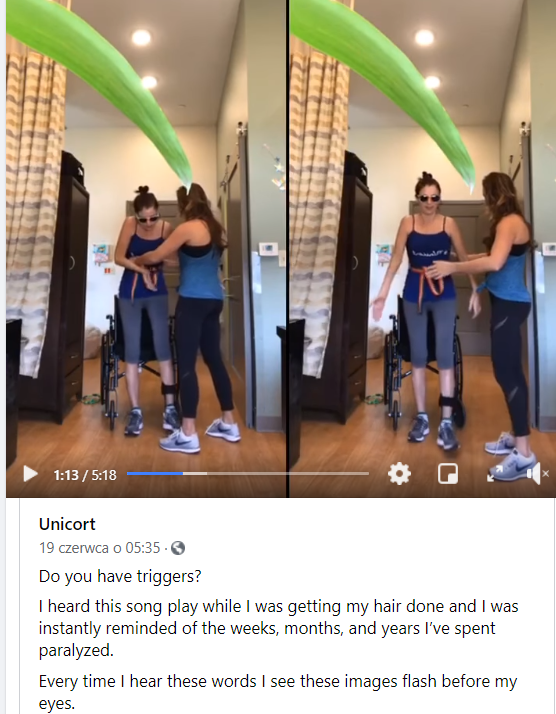The height and width of the screenshot is (714, 556).
Task: Play the paused video
Action: coord(30,474)
